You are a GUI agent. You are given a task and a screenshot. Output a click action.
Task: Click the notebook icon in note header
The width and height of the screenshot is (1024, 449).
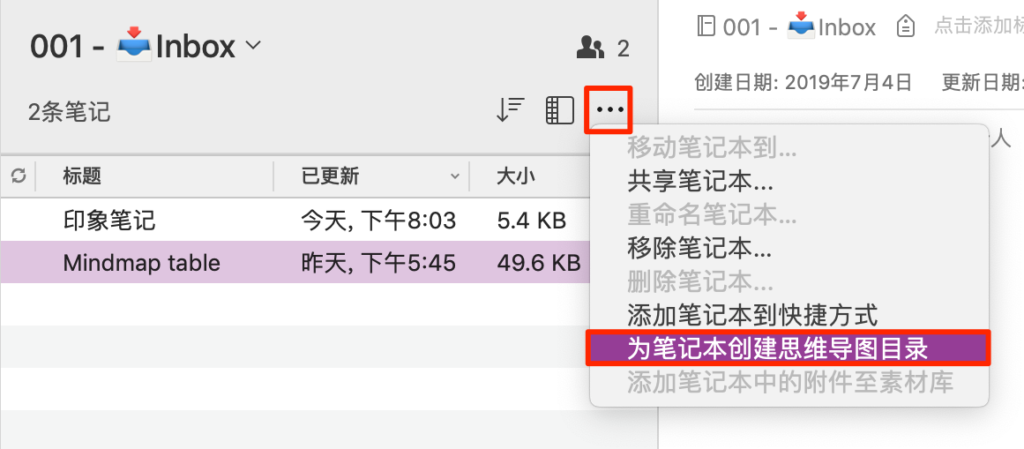[705, 27]
